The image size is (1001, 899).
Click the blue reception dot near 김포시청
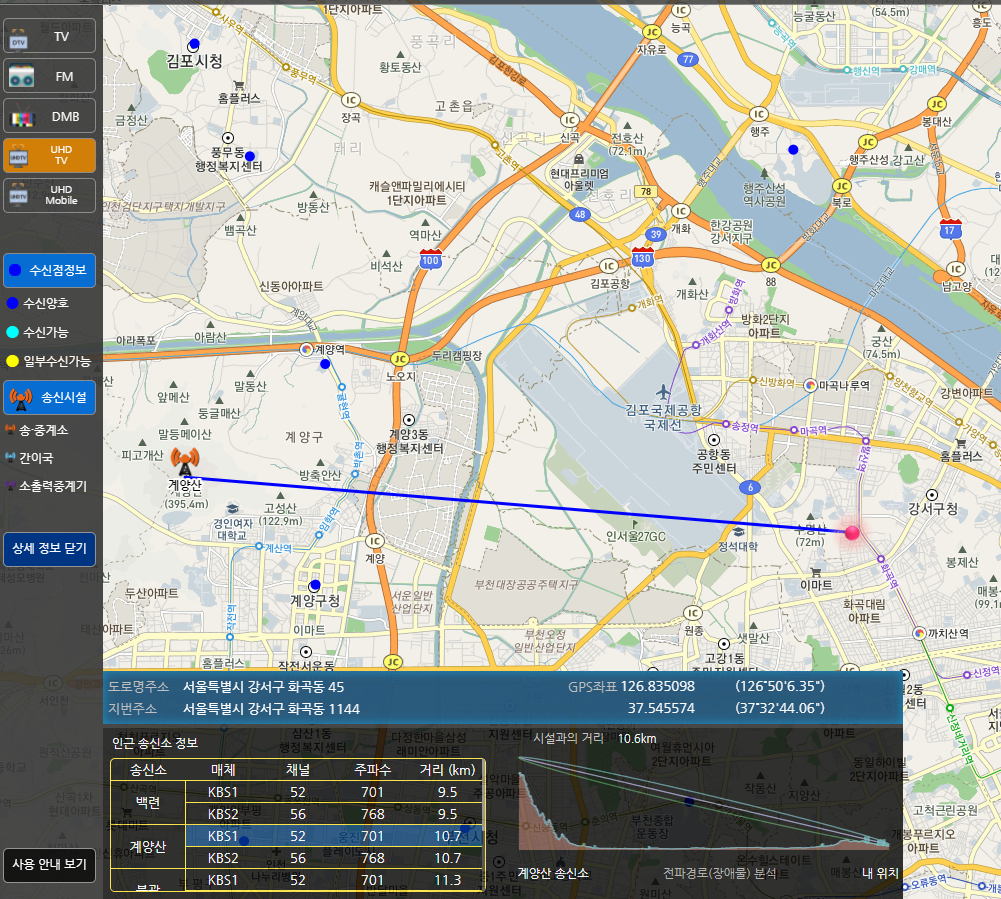[x=194, y=45]
